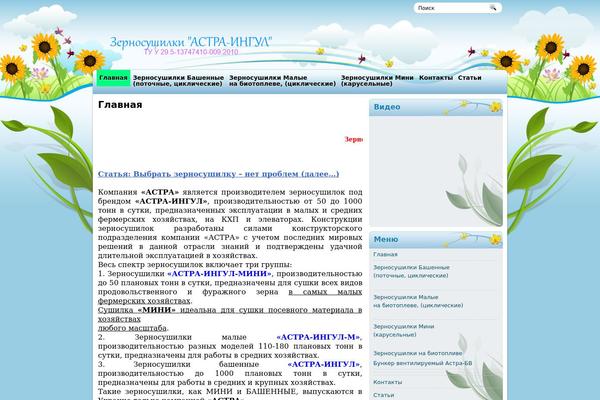Click the Главная page heading

(120, 104)
